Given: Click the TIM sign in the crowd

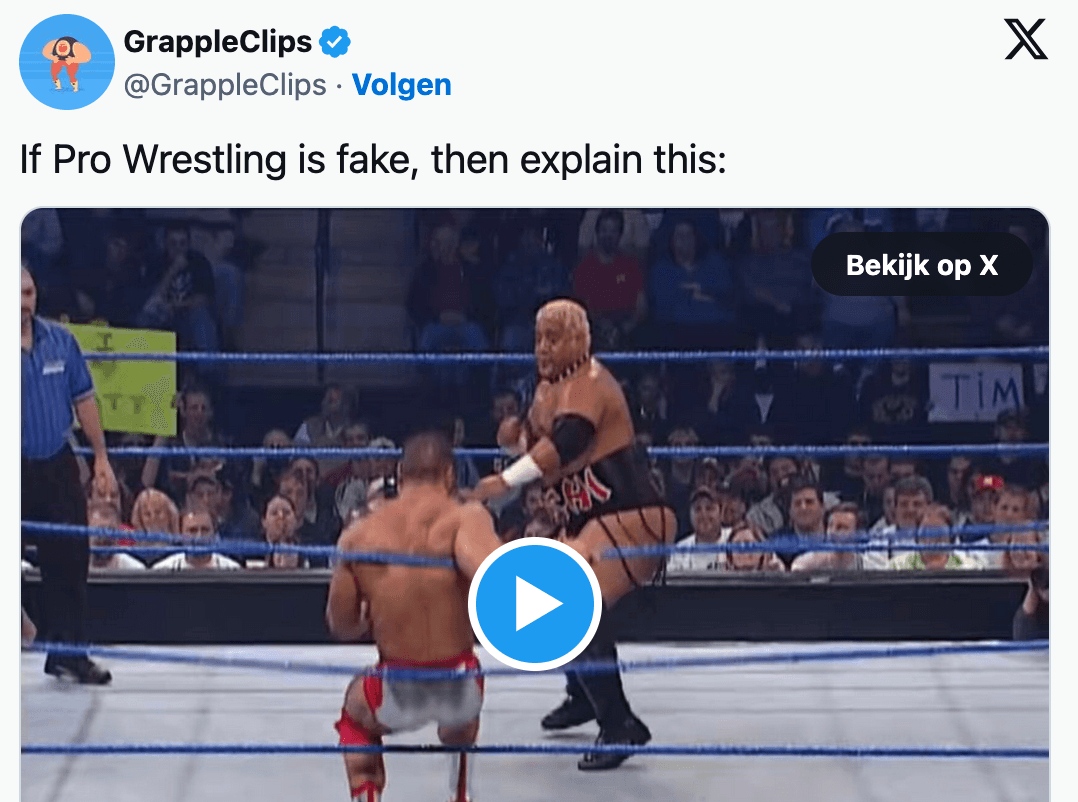Looking at the screenshot, I should coord(976,391).
